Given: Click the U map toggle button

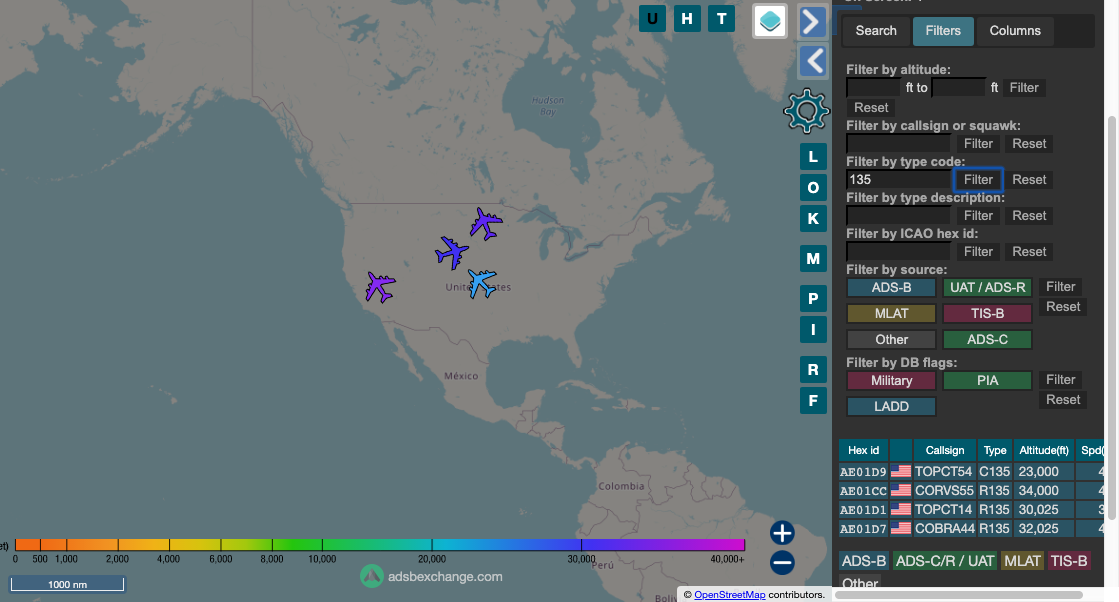Looking at the screenshot, I should (652, 19).
